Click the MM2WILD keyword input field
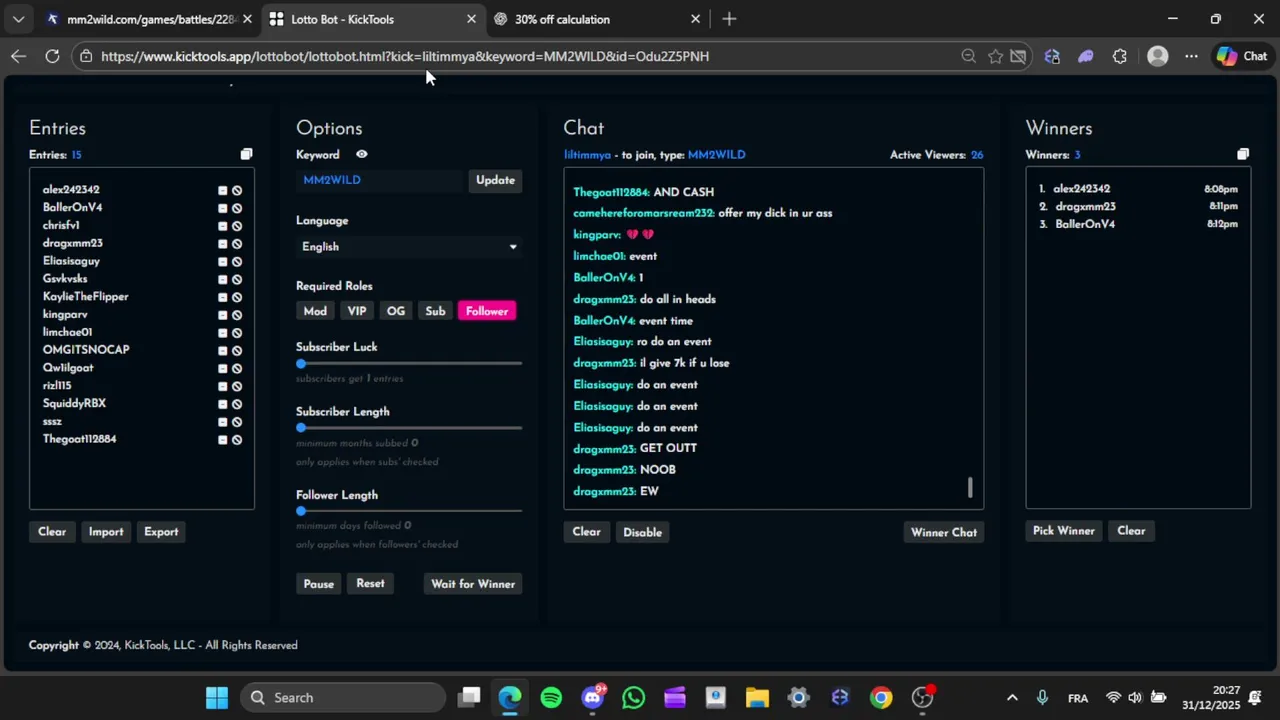 click(380, 180)
